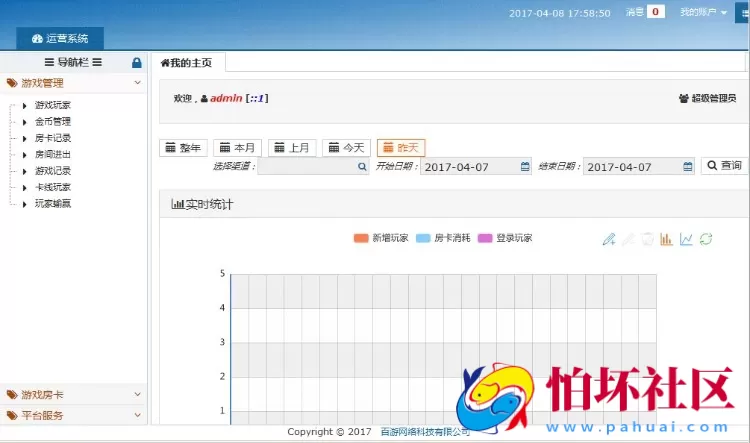Open 房间进出 in the tree
The height and width of the screenshot is (443, 750).
click(x=53, y=155)
